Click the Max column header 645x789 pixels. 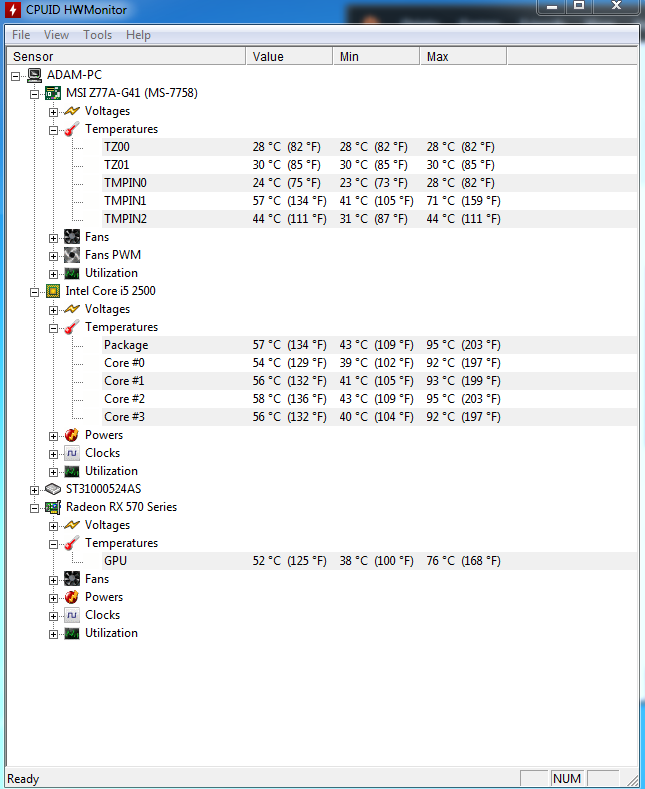click(x=463, y=56)
